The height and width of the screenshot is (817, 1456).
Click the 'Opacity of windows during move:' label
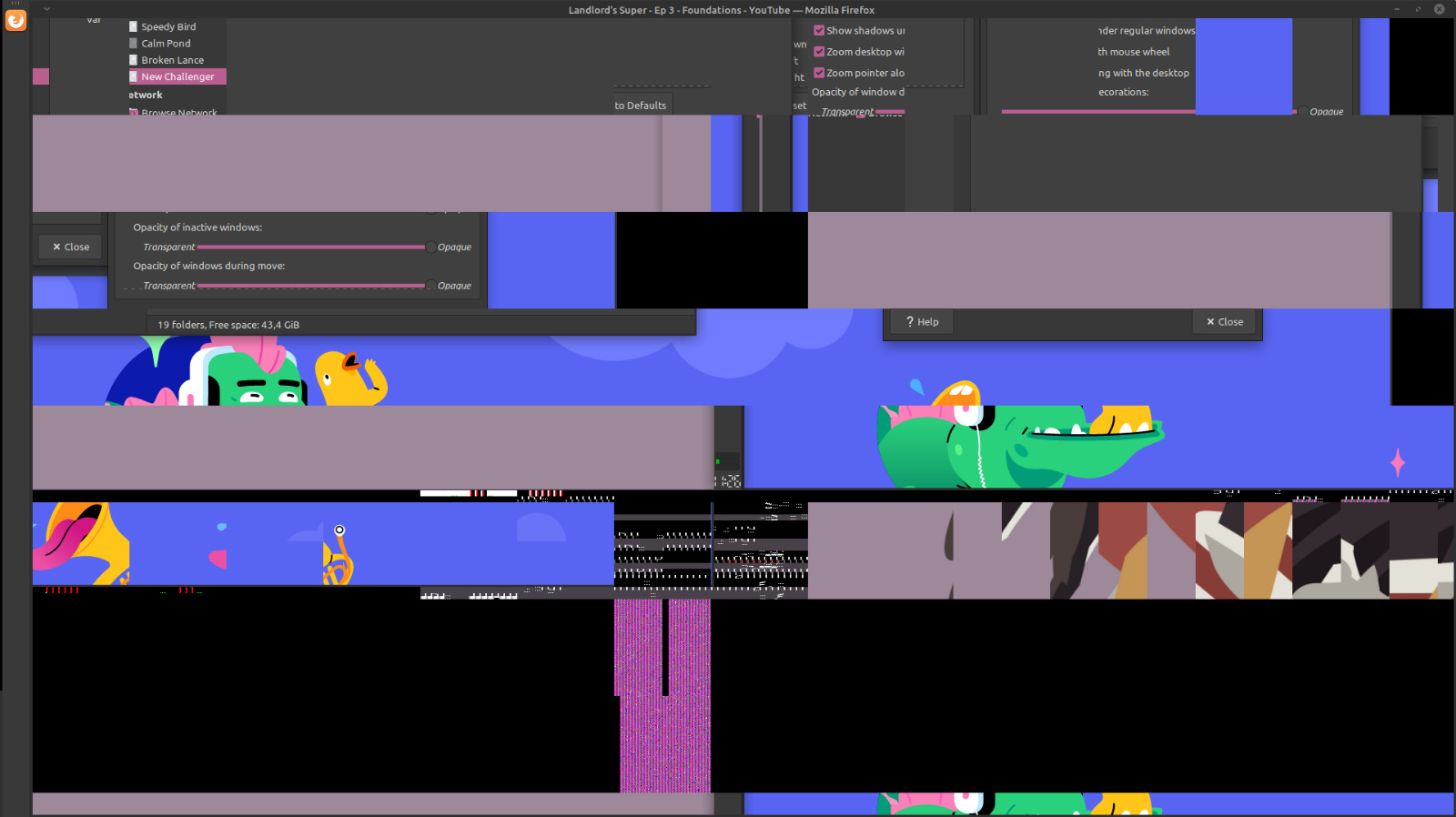209,266
